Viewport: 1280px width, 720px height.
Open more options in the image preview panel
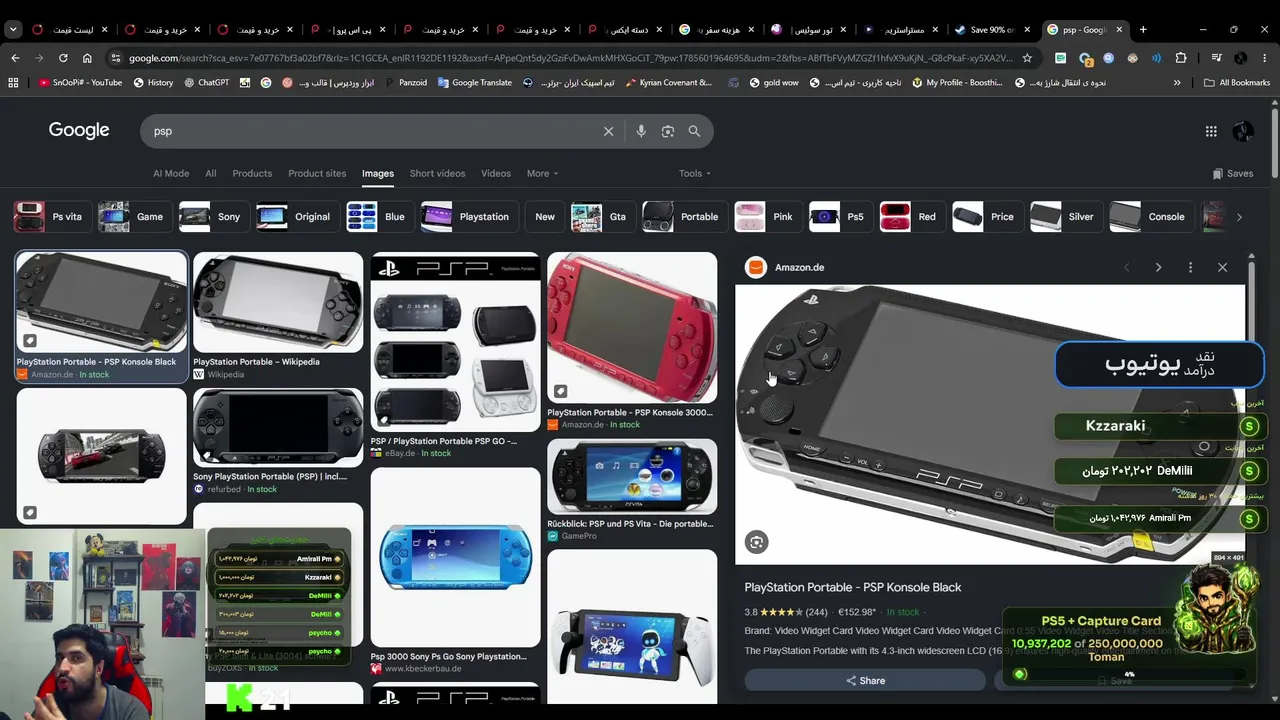point(1190,267)
